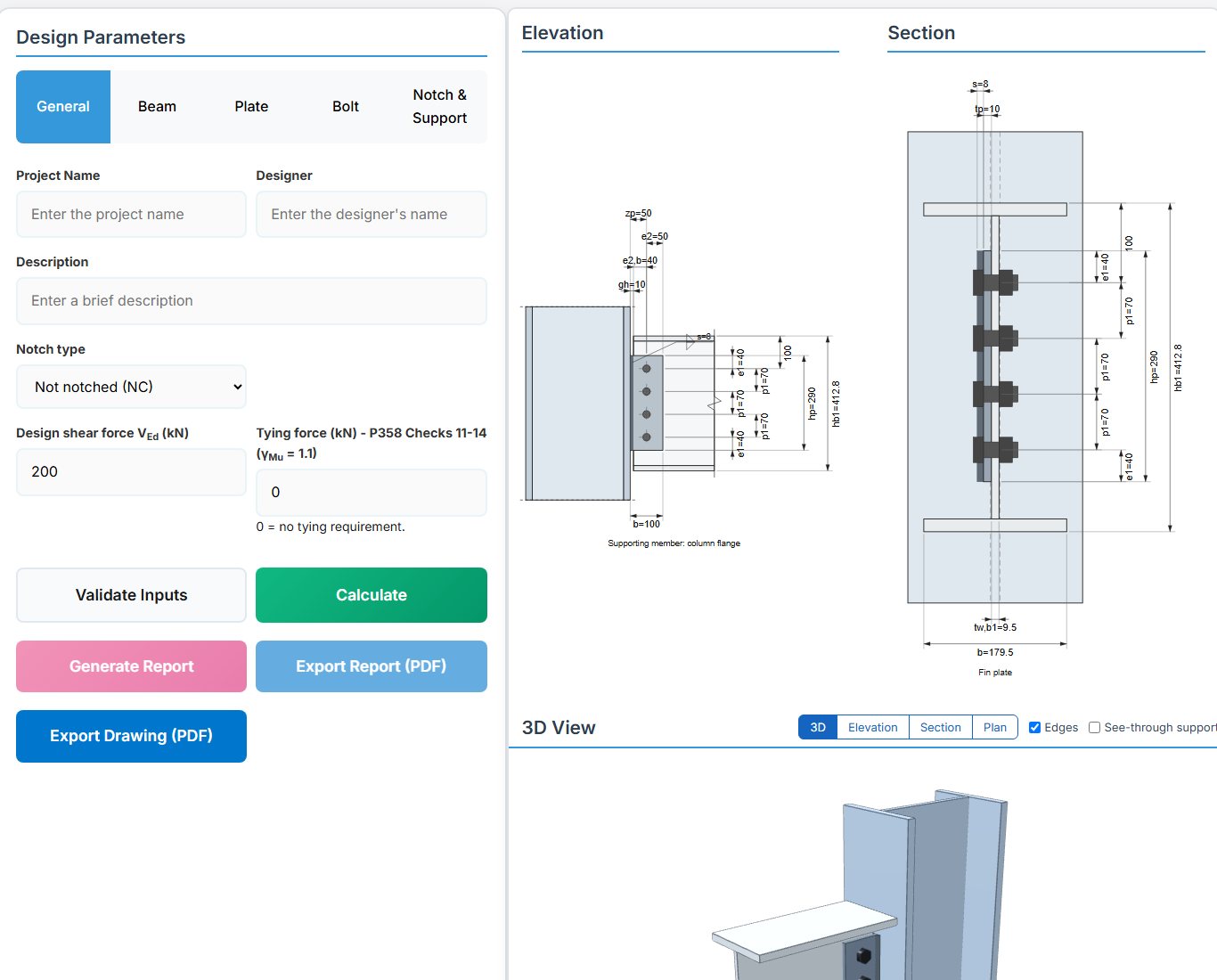Click the Validate Inputs button
This screenshot has height=980, width=1217.
point(131,595)
